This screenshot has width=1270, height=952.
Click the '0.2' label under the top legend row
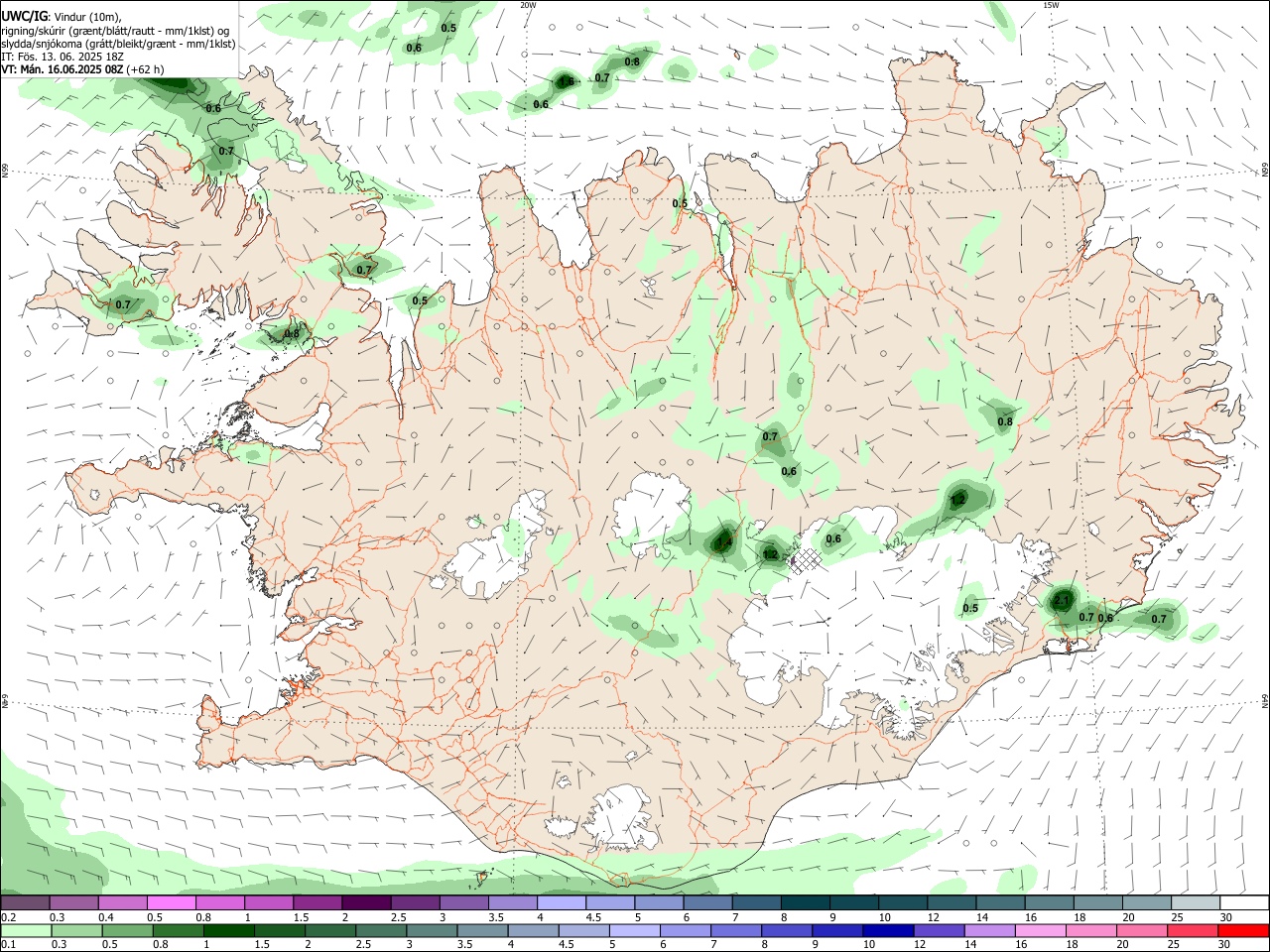click(x=8, y=917)
